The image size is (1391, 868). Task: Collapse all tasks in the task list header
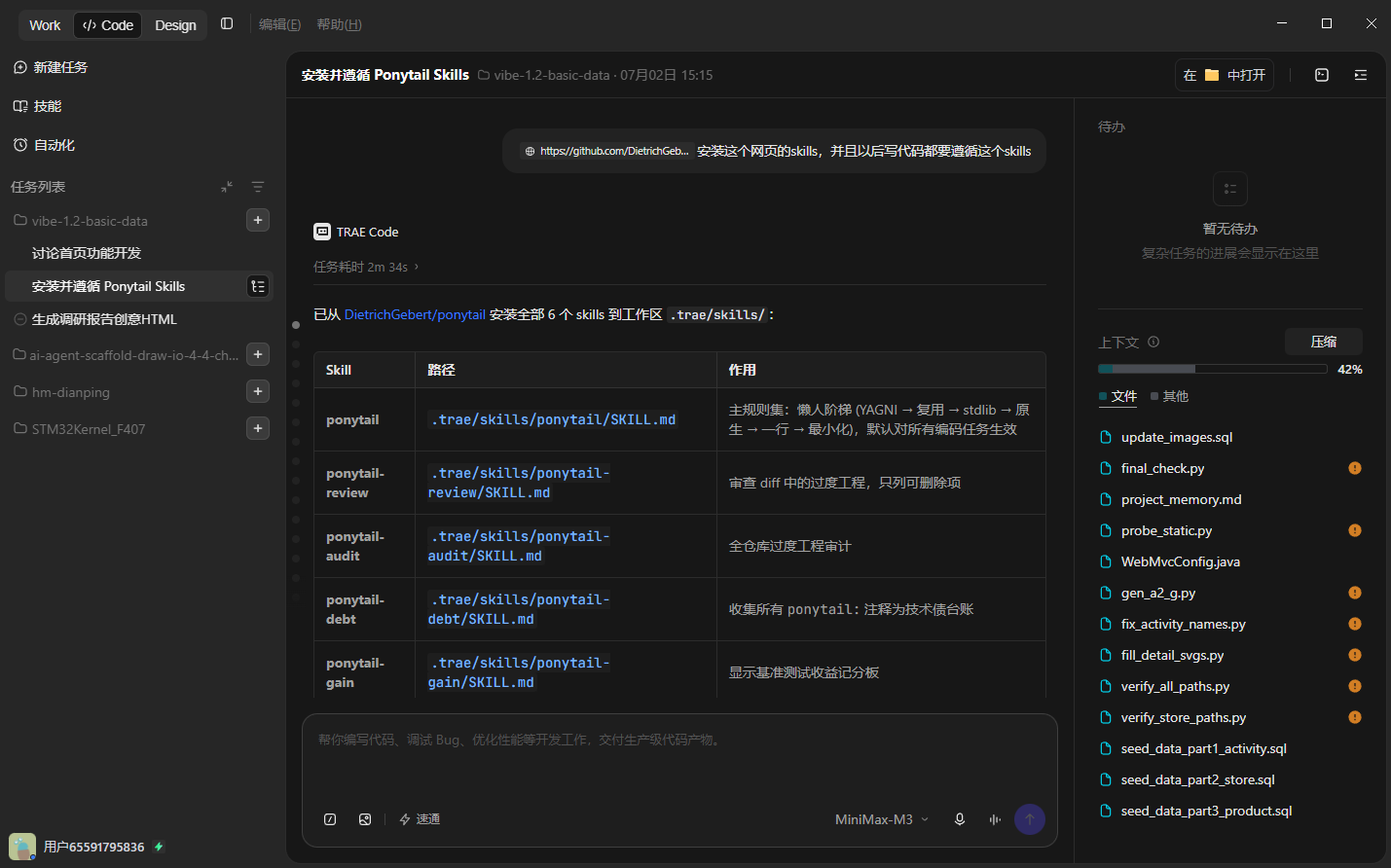click(x=227, y=187)
